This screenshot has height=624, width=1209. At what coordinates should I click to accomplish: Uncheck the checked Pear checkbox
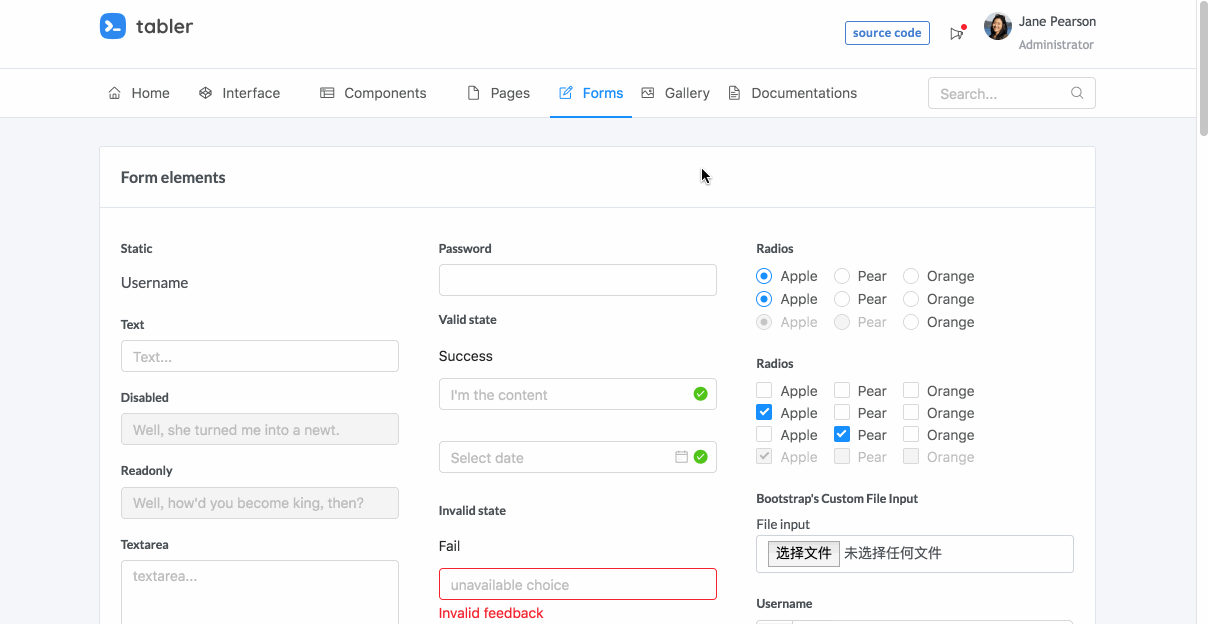842,435
